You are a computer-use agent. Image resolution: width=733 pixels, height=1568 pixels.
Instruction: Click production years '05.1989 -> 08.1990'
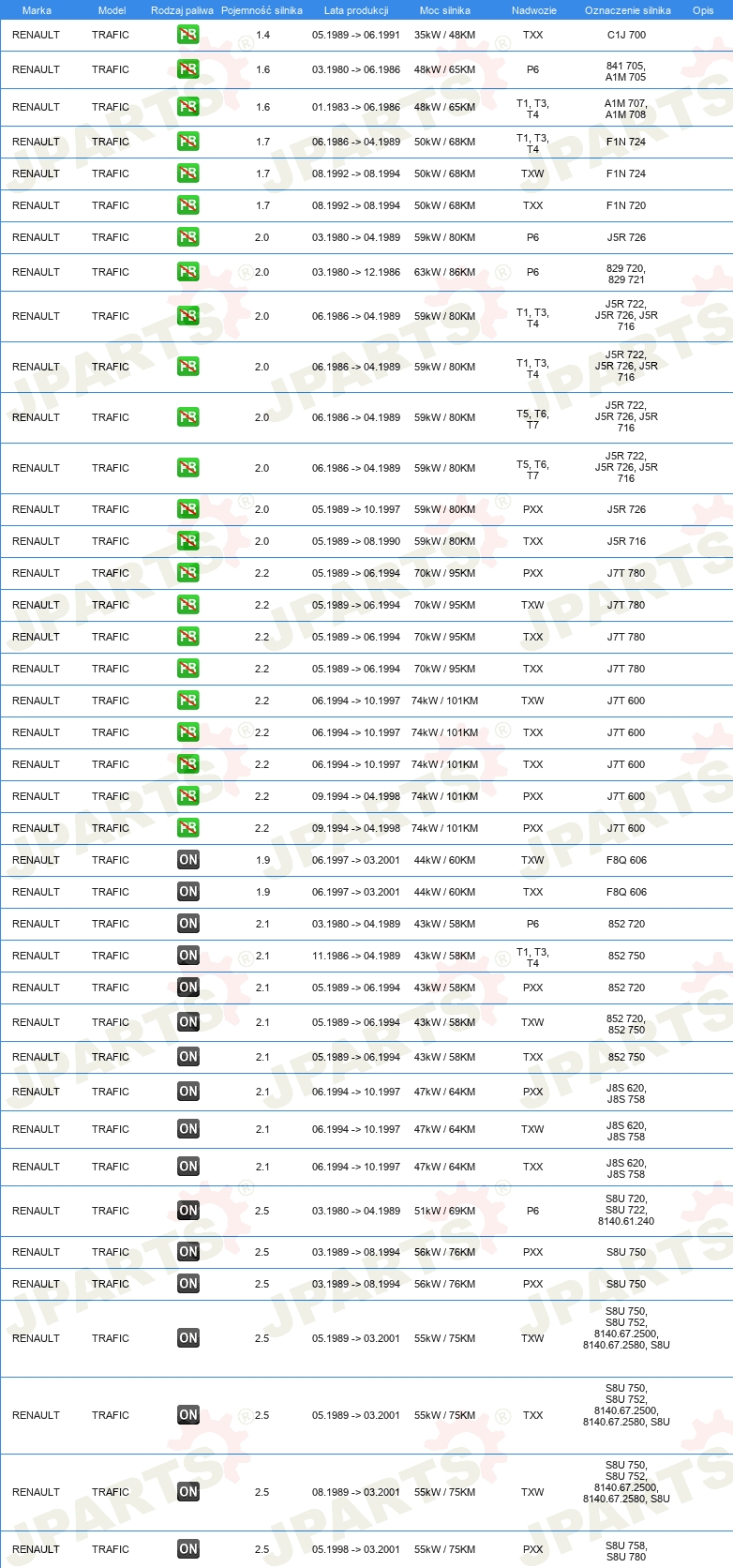[356, 541]
